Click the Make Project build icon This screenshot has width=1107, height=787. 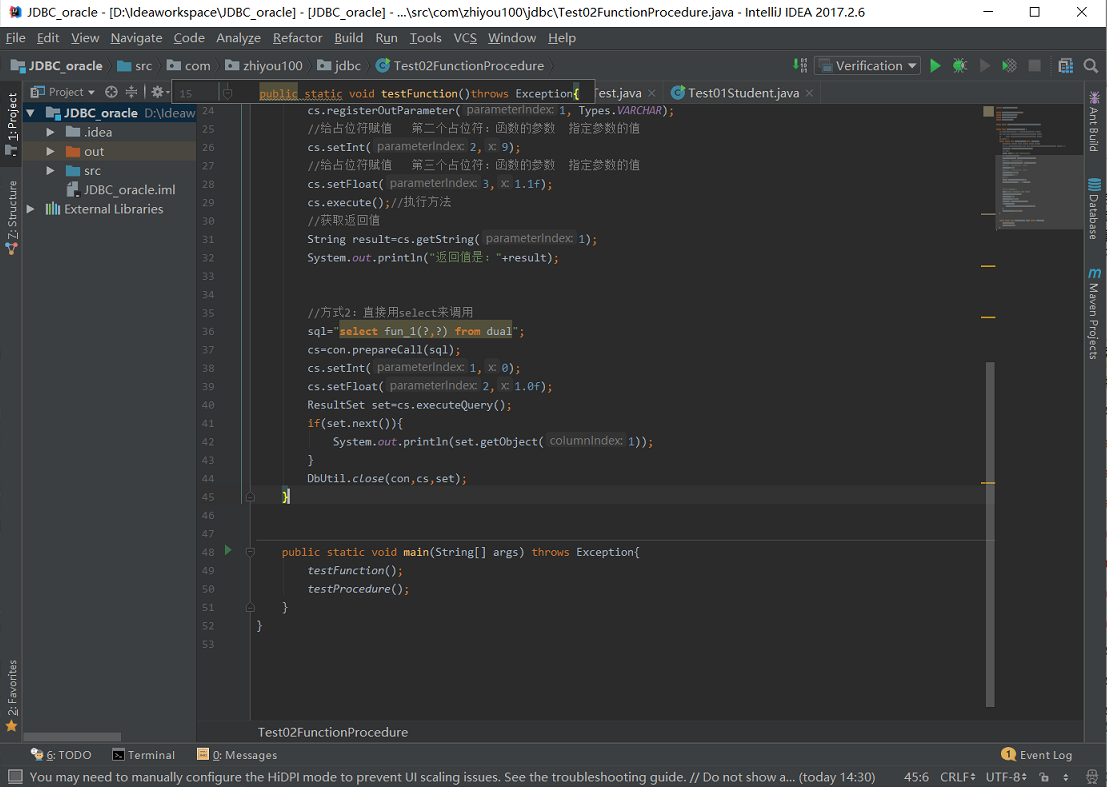pyautogui.click(x=800, y=65)
